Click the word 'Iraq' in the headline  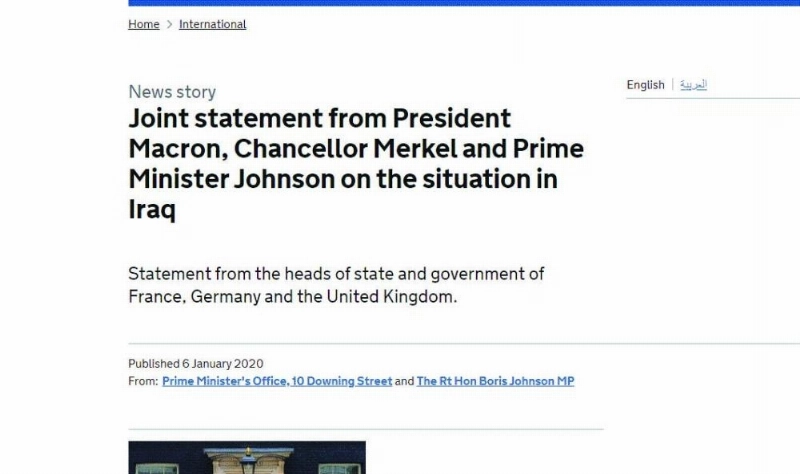click(152, 210)
